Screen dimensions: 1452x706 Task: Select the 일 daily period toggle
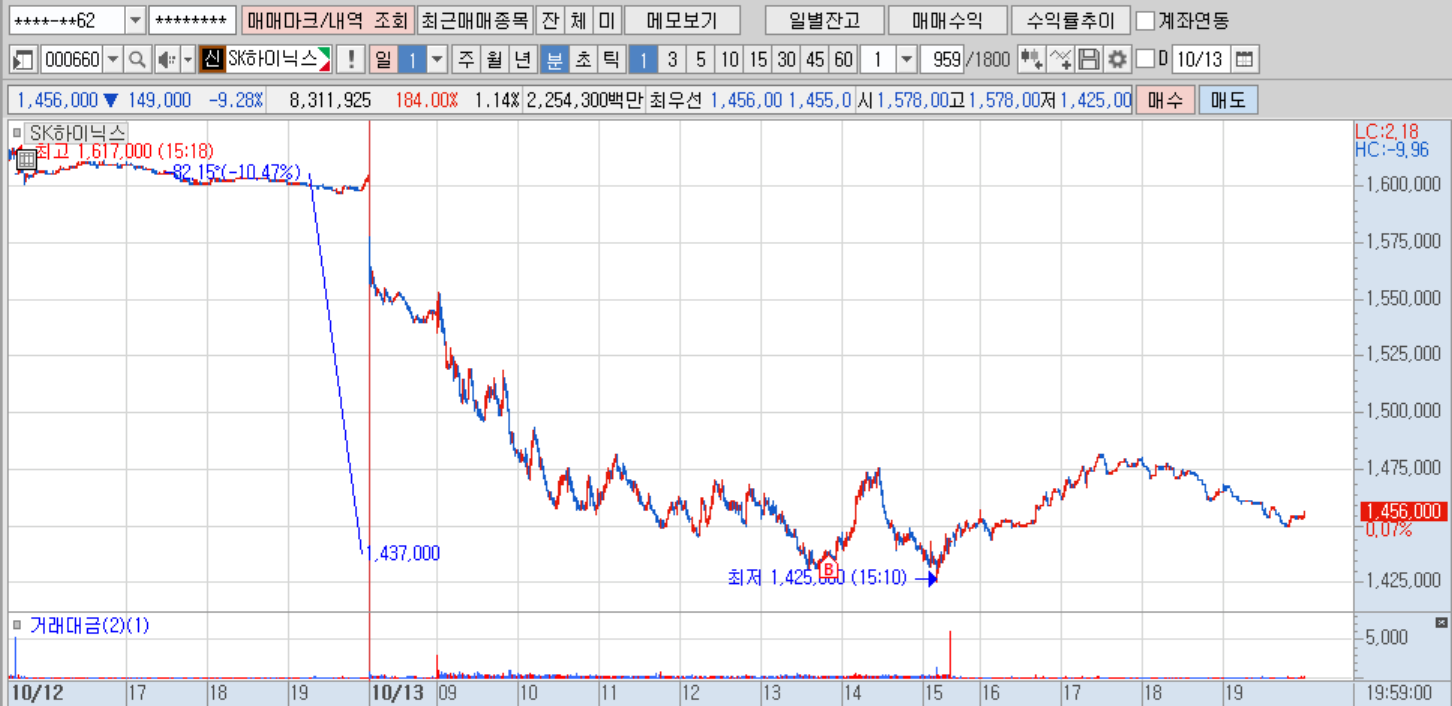pos(383,60)
